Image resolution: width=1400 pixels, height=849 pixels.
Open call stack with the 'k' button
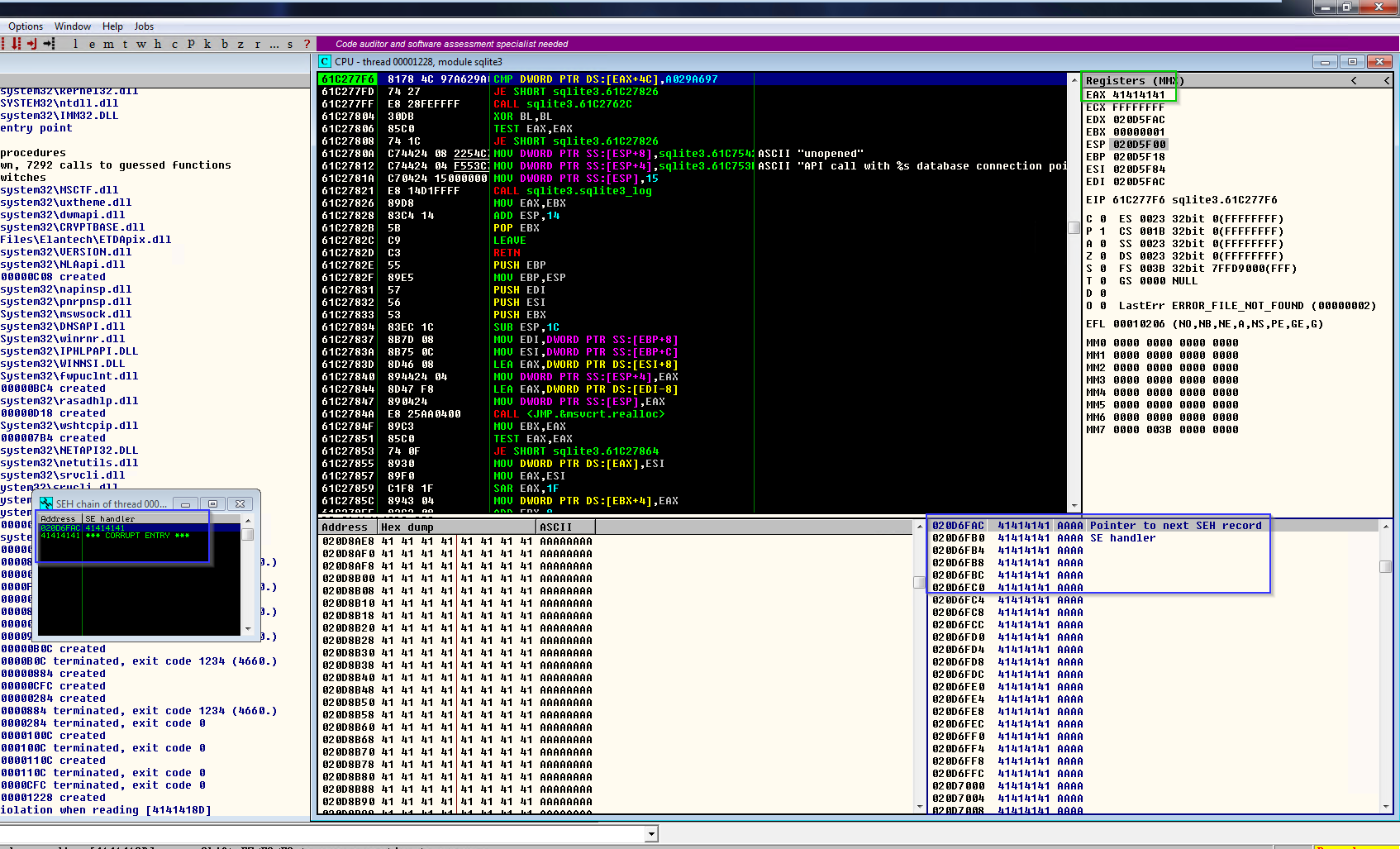point(207,44)
